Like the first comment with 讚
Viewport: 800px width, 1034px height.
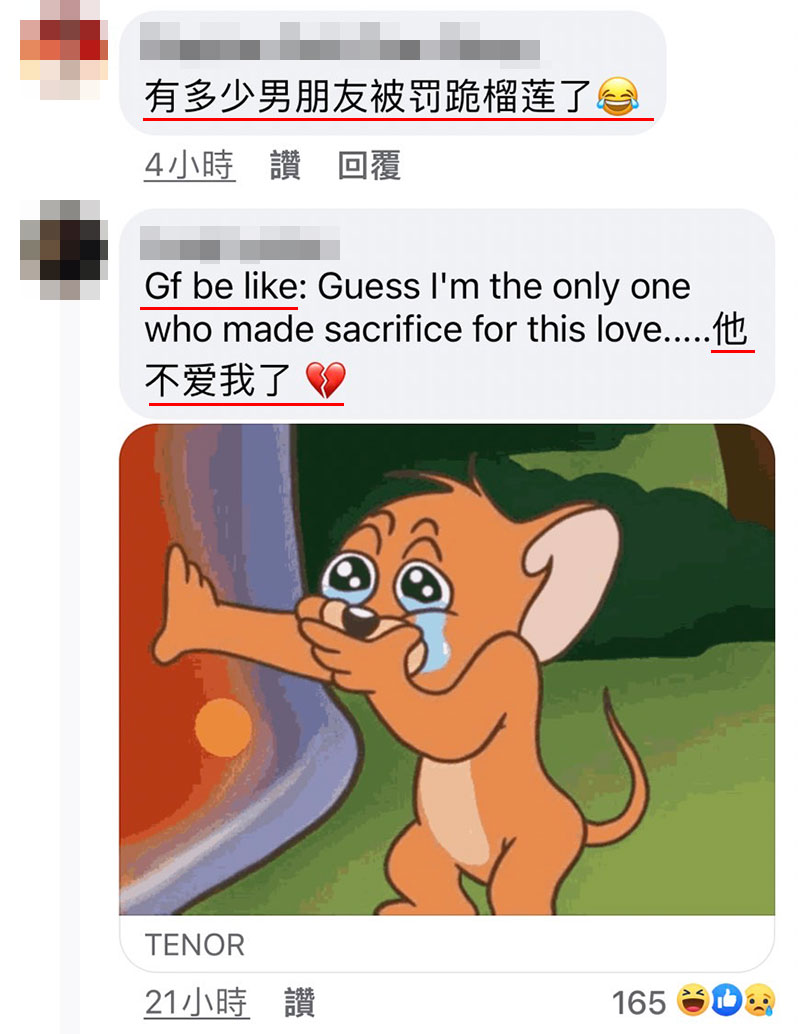point(286,165)
